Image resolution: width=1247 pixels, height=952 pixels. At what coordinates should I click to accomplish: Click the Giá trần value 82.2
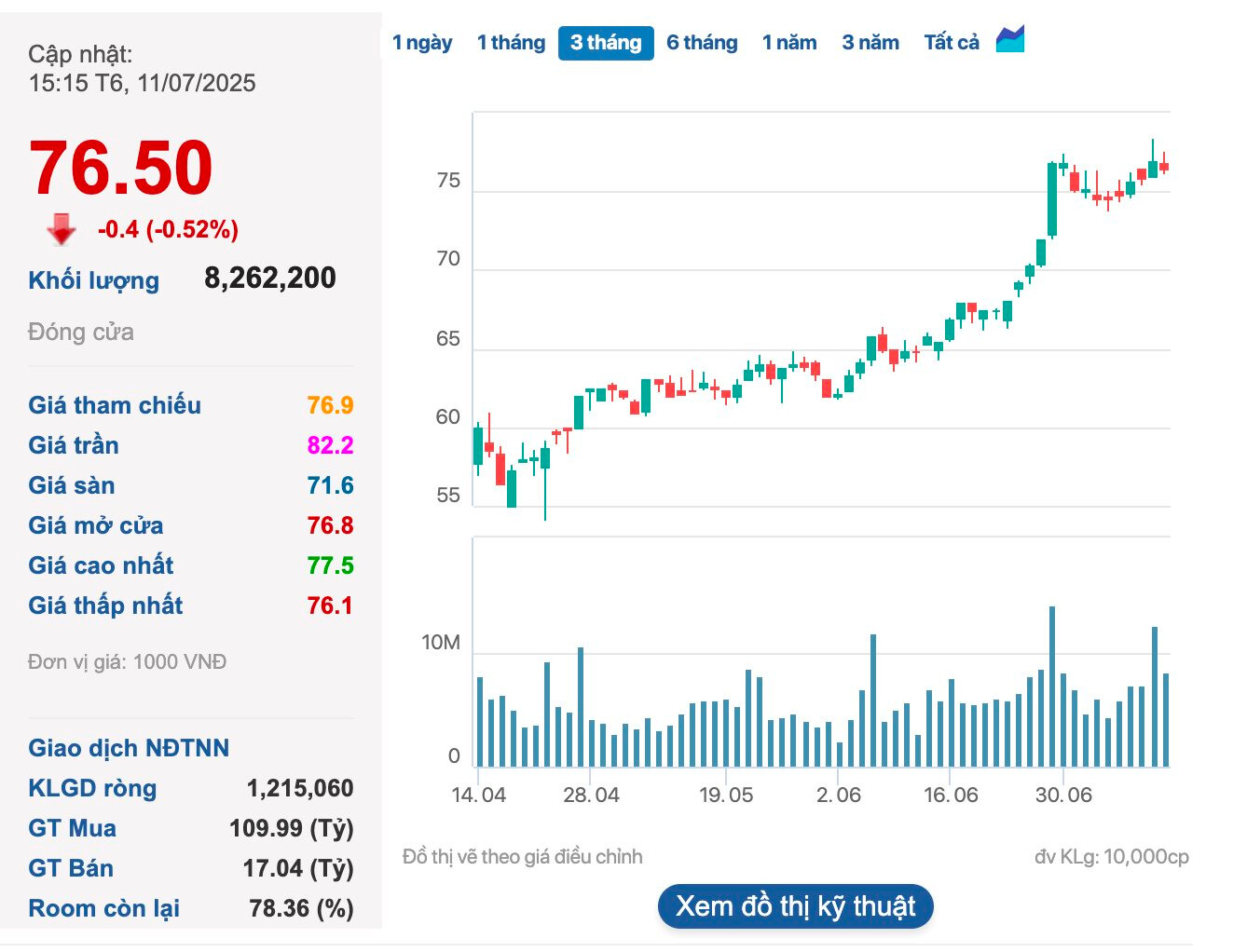click(x=330, y=445)
